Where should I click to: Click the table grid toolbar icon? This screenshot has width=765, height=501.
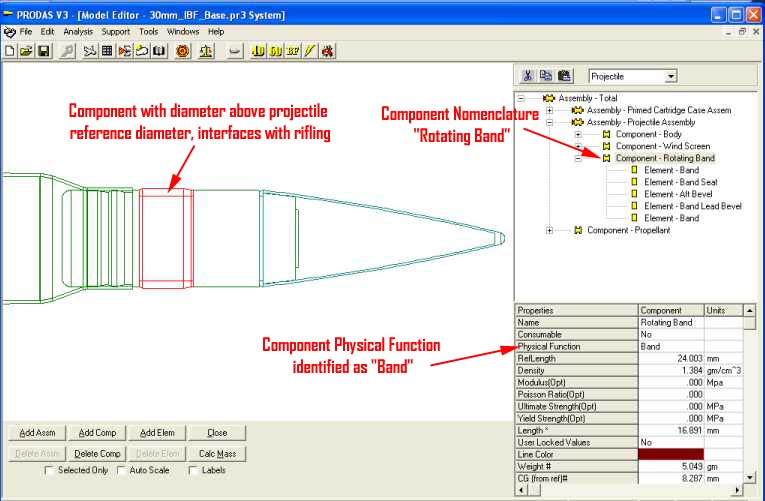[107, 50]
